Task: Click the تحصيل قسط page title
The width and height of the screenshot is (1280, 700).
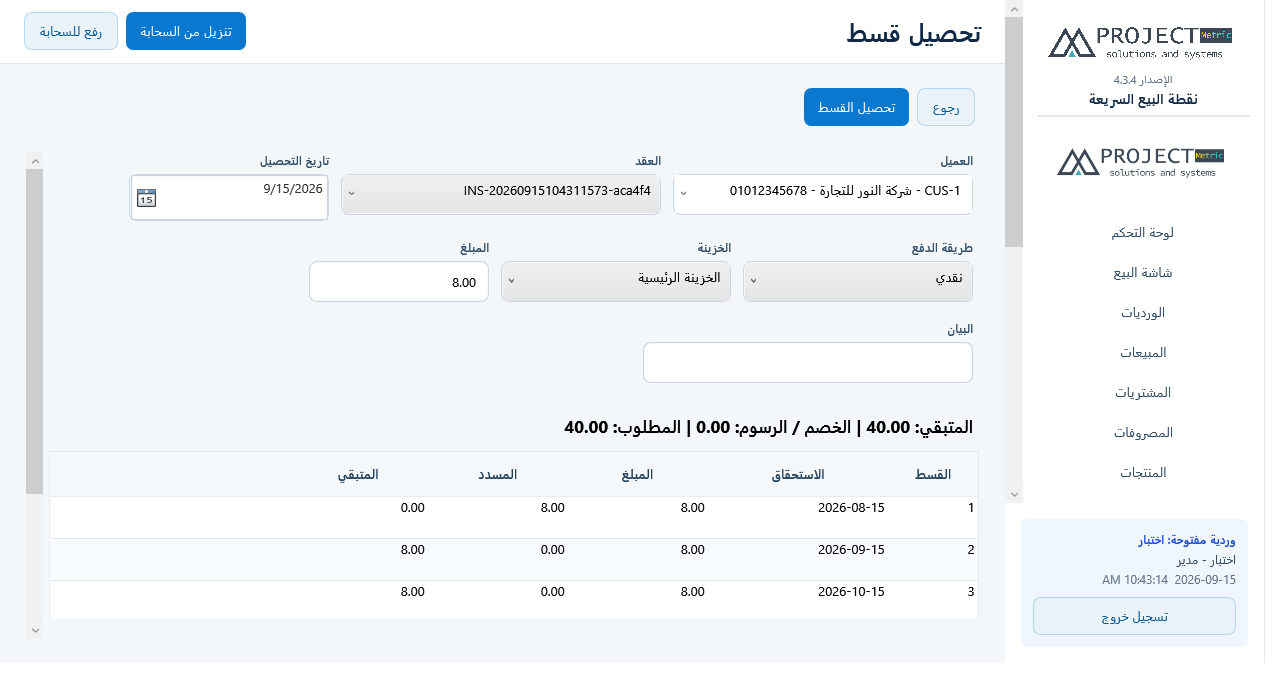Action: (913, 32)
